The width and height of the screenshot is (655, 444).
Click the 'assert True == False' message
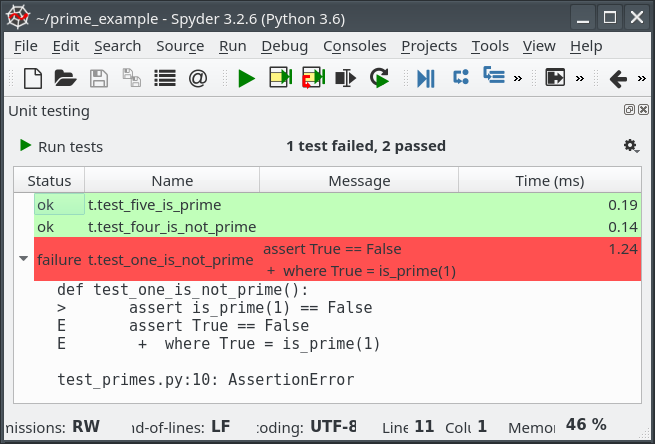click(x=332, y=249)
